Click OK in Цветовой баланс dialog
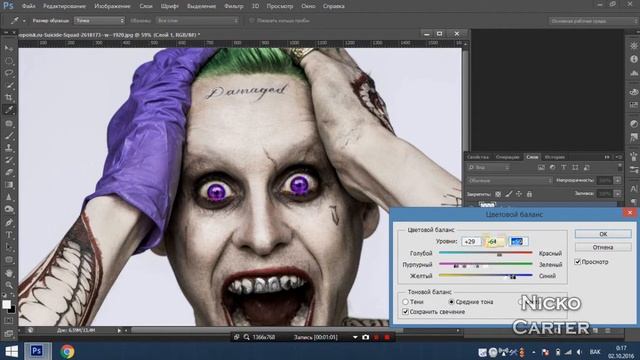640x360 pixels. (603, 234)
